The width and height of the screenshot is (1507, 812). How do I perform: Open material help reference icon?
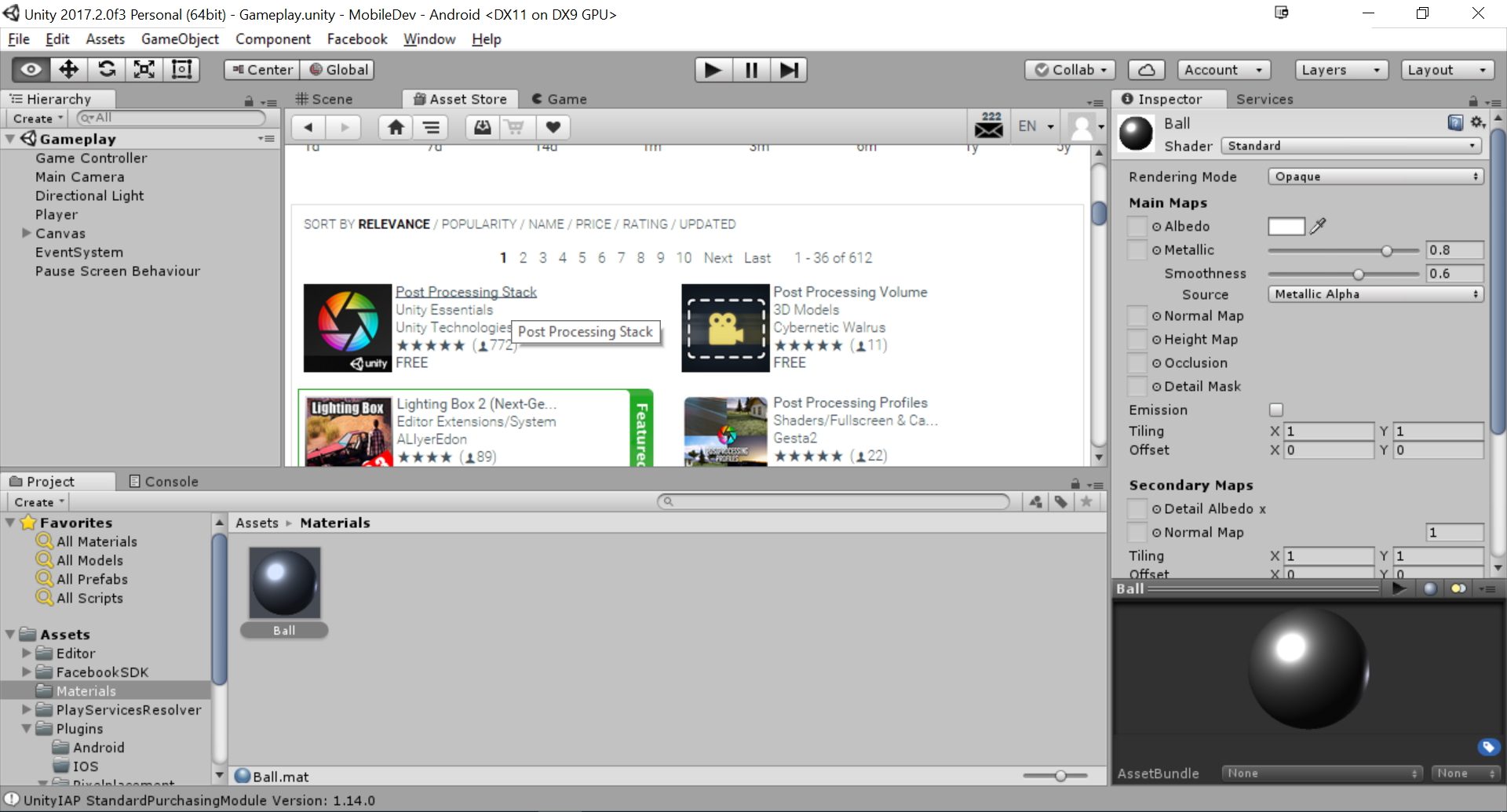point(1455,122)
